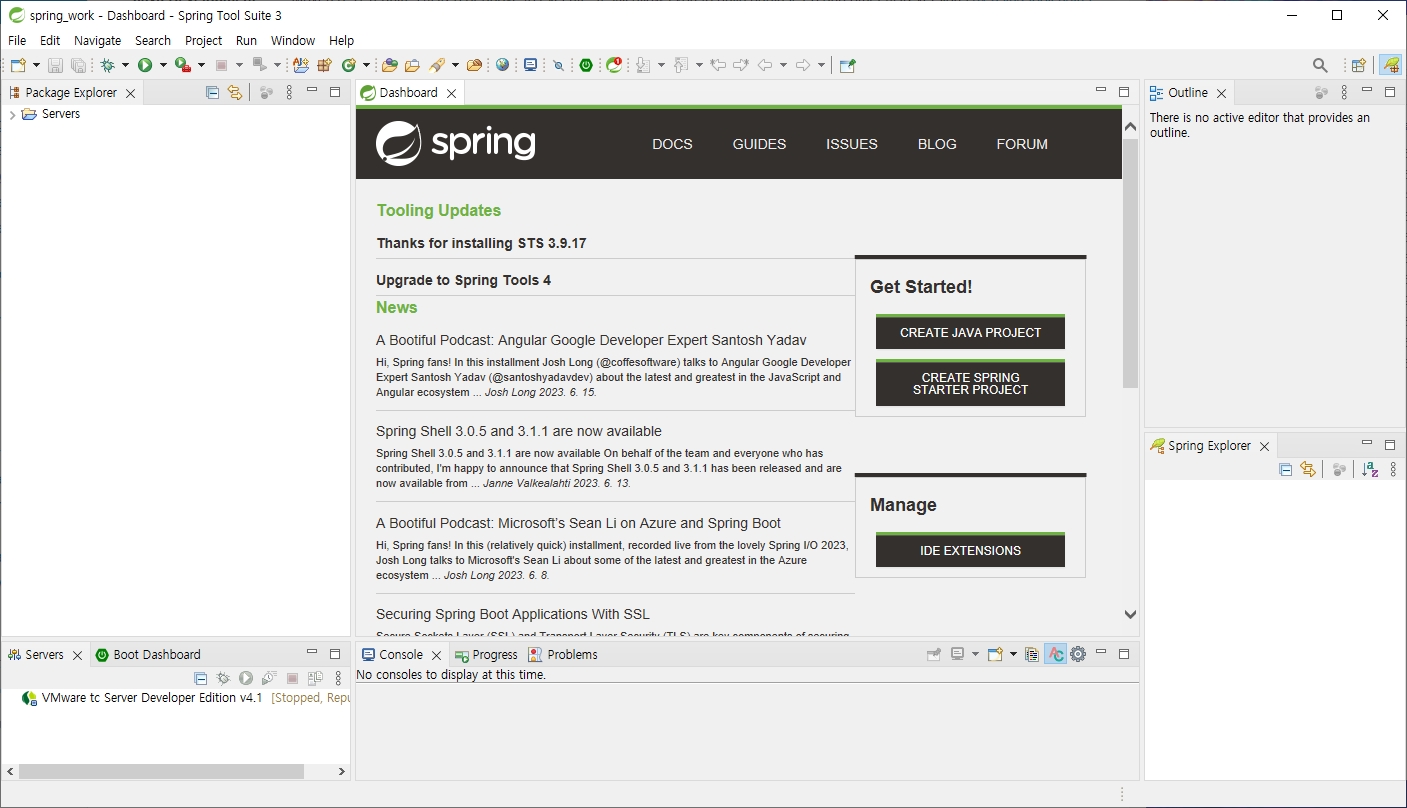Click the green Run toolbar button
The width and height of the screenshot is (1407, 808).
[x=145, y=65]
